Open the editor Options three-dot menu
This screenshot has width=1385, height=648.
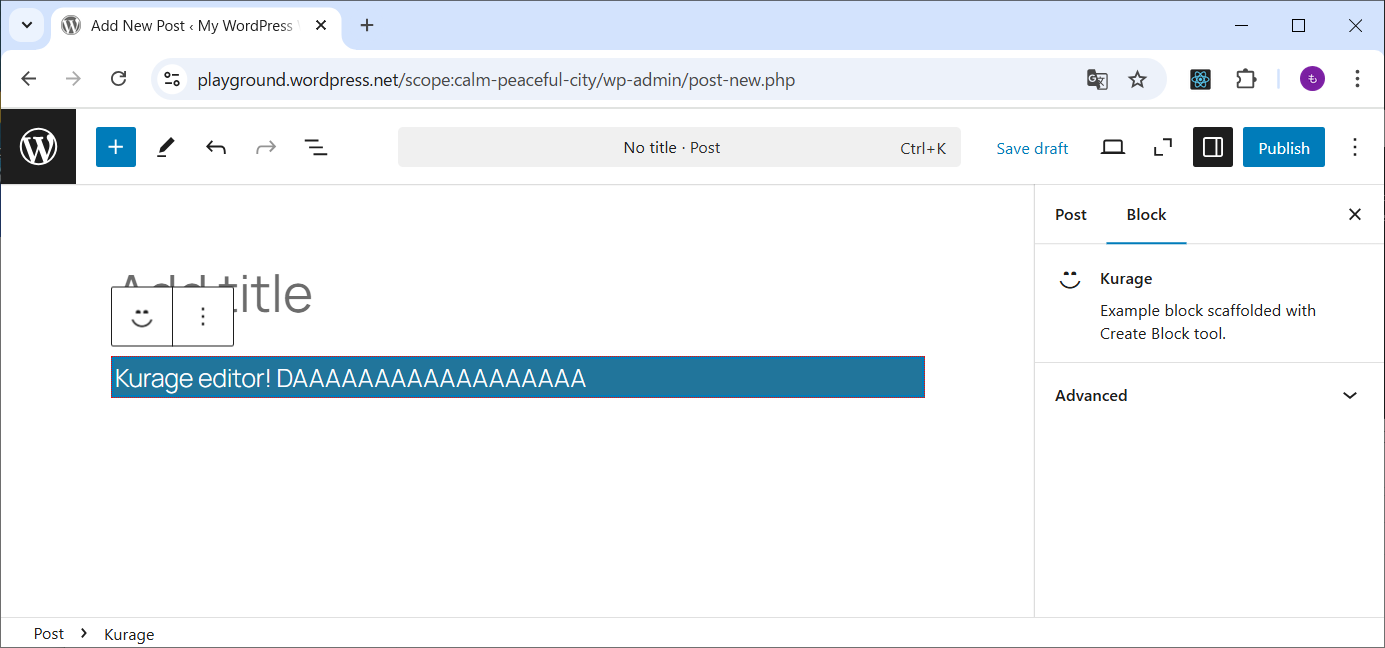(x=1355, y=147)
